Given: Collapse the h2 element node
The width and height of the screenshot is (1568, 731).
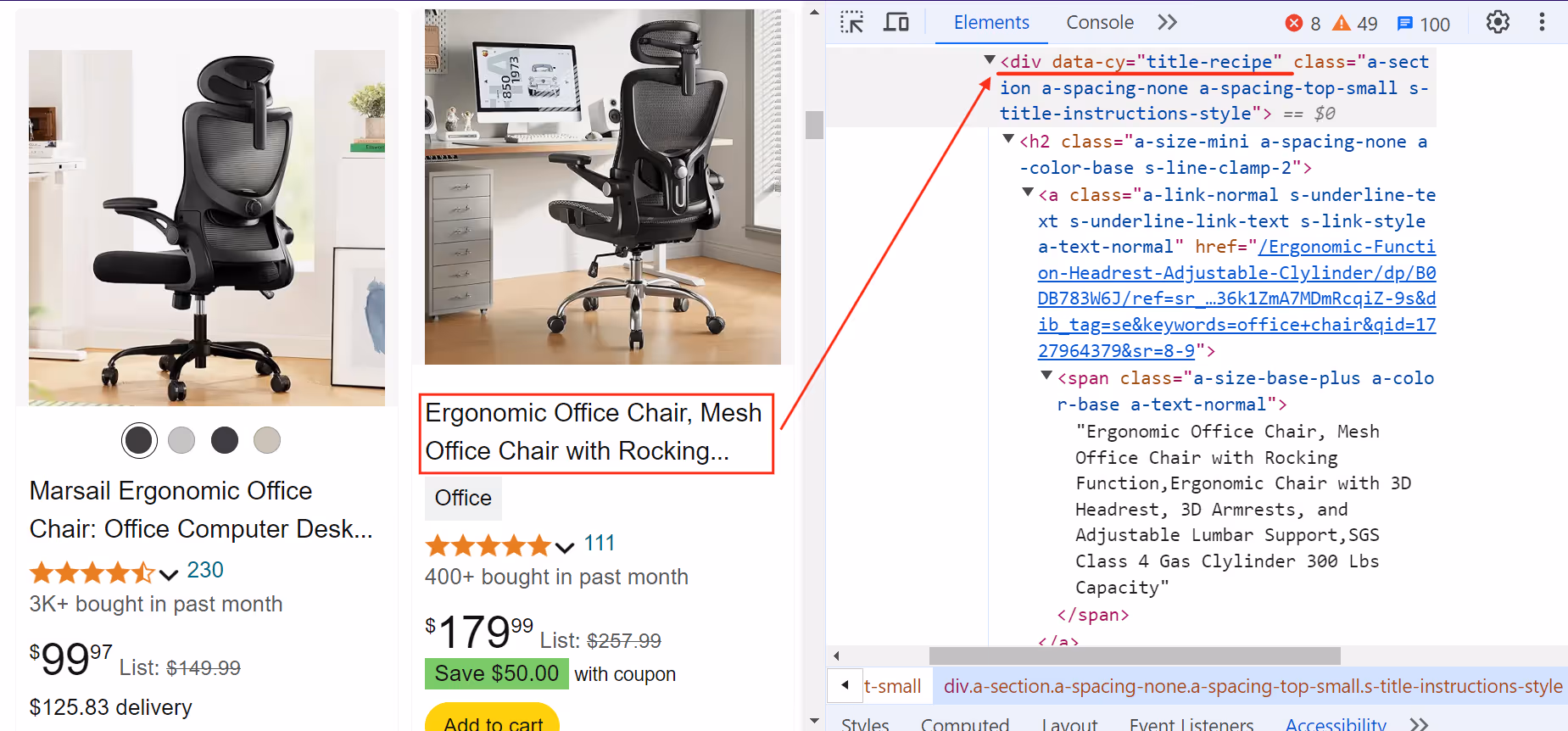Looking at the screenshot, I should coord(1008,139).
